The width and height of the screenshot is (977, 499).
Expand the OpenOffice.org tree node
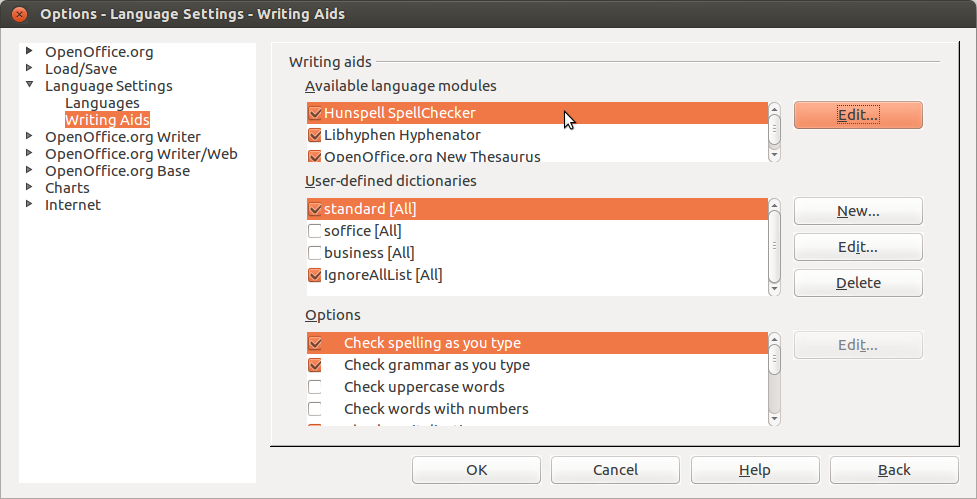tap(30, 51)
